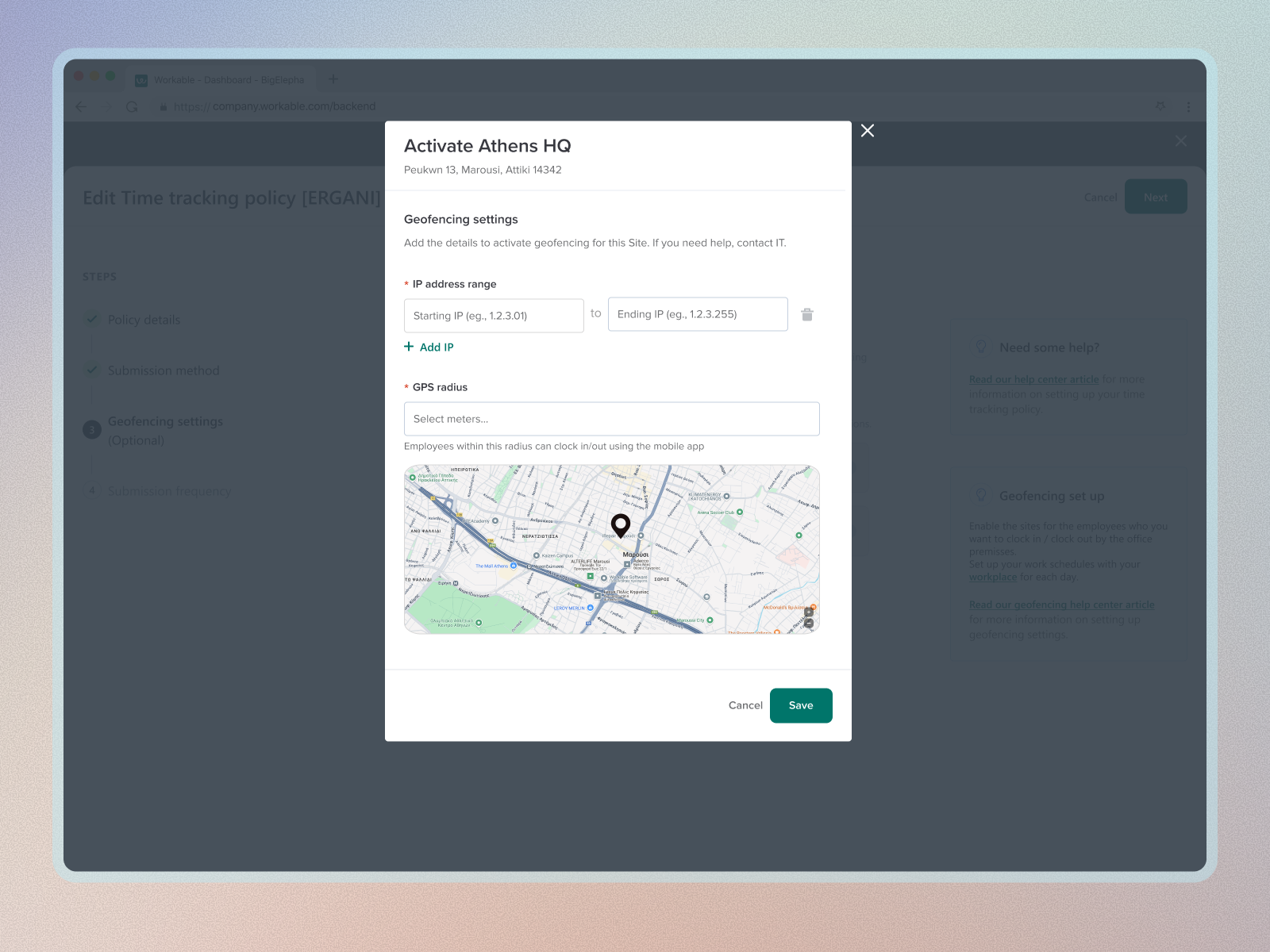Open the browser three-dot menu
Screen dimensions: 1270x952
click(x=1188, y=106)
